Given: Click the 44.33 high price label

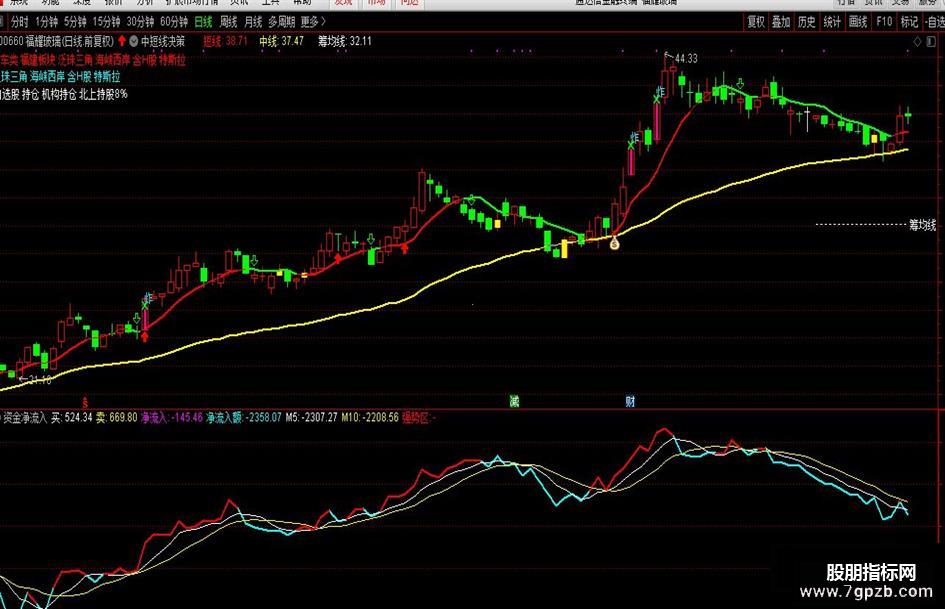Looking at the screenshot, I should click(686, 58).
